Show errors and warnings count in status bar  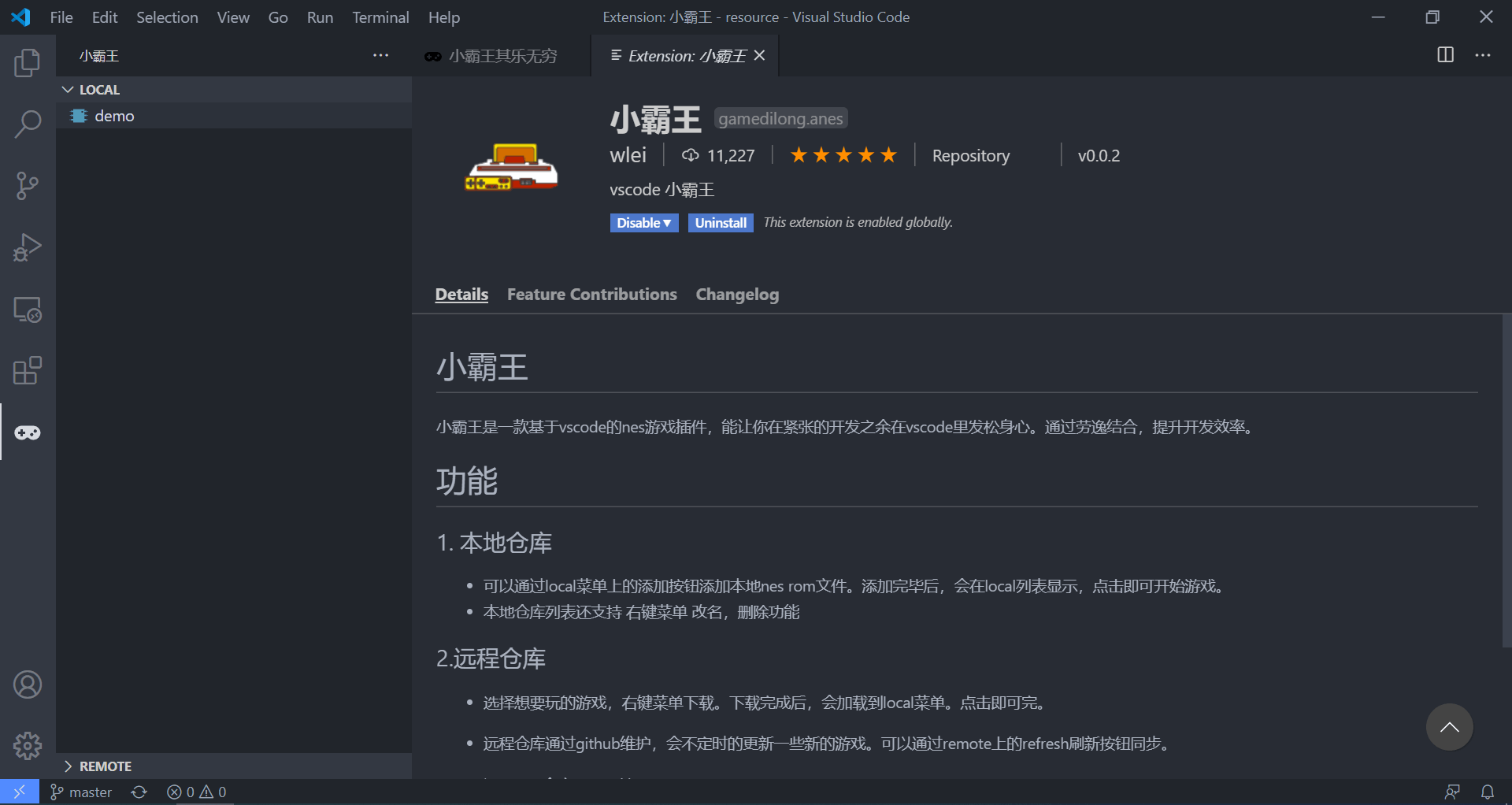click(197, 792)
